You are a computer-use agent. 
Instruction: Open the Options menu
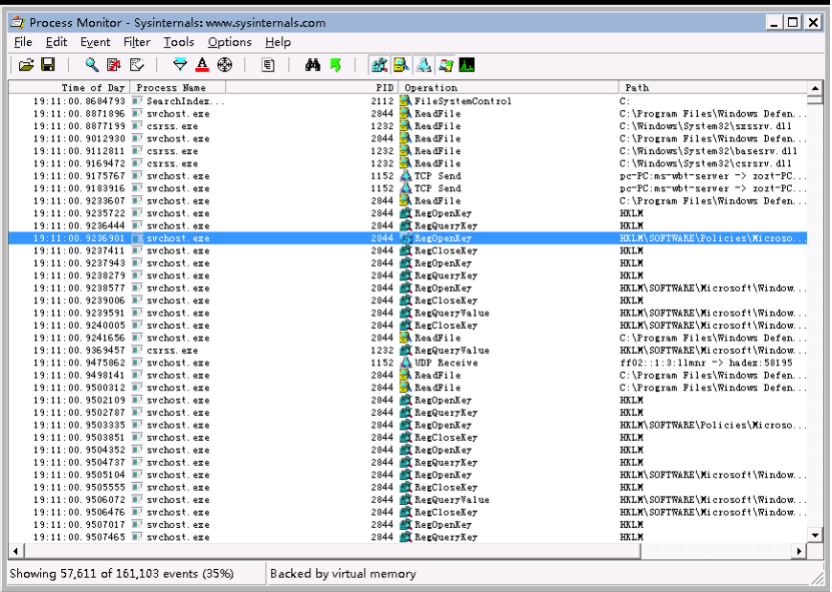tap(229, 42)
